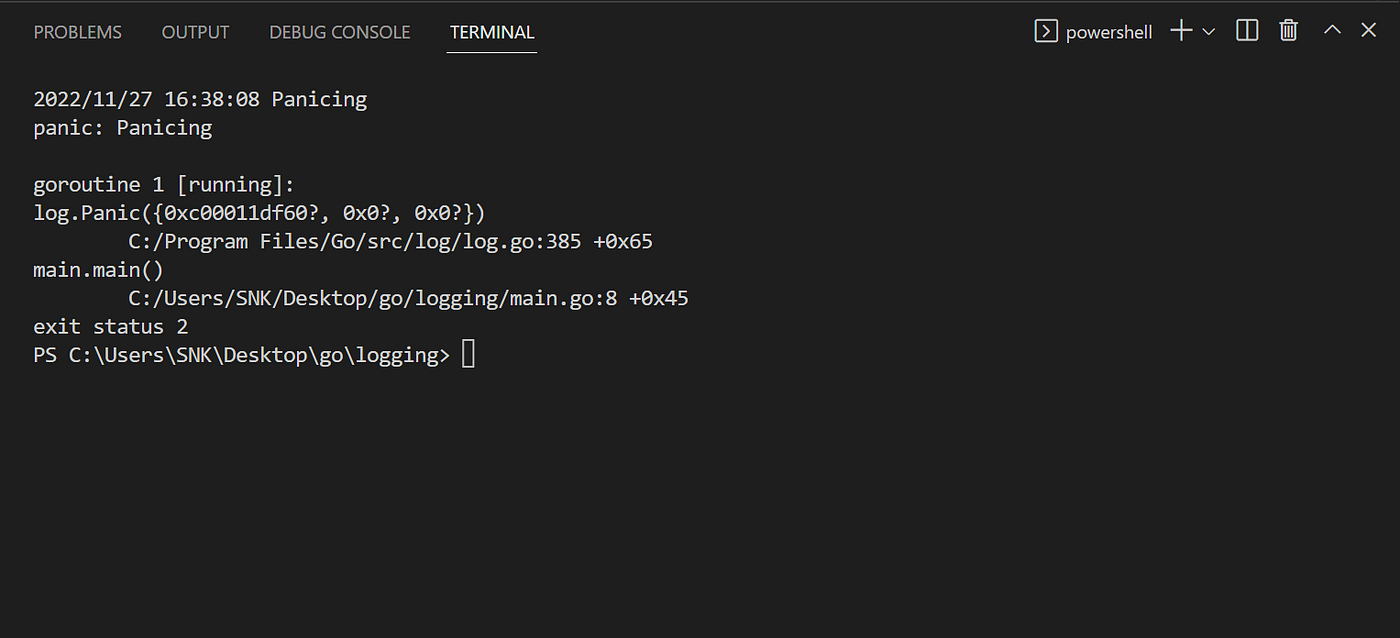1400x638 pixels.
Task: Create a new terminal with plus icon
Action: (1181, 31)
